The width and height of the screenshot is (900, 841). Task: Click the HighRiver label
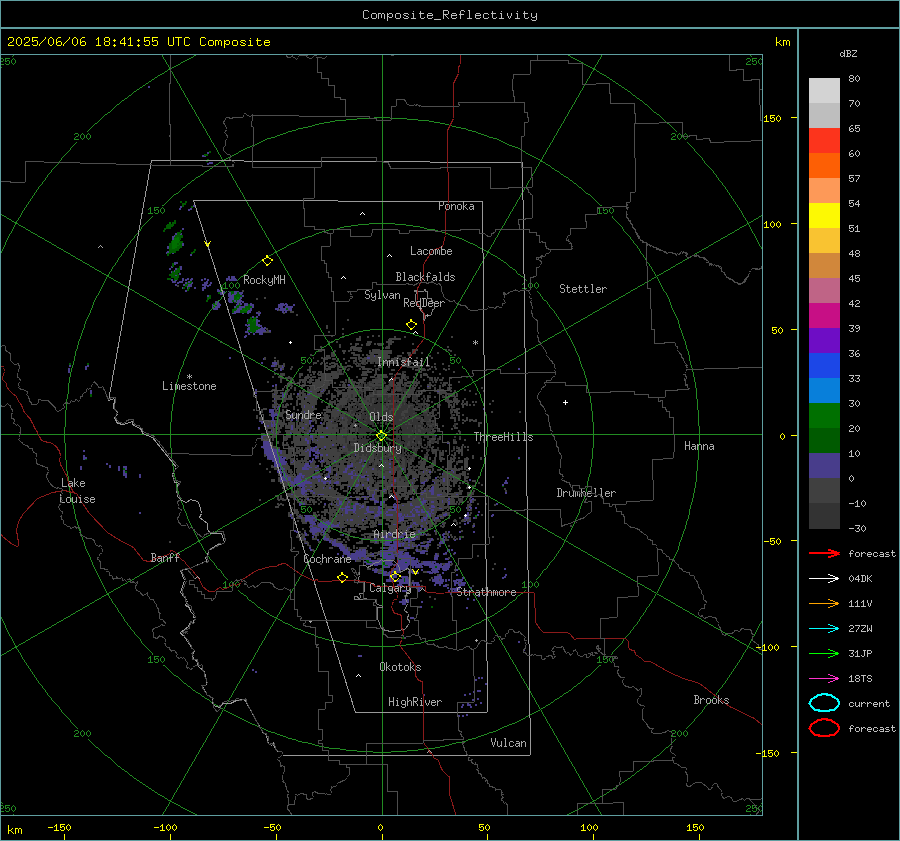[x=415, y=702]
